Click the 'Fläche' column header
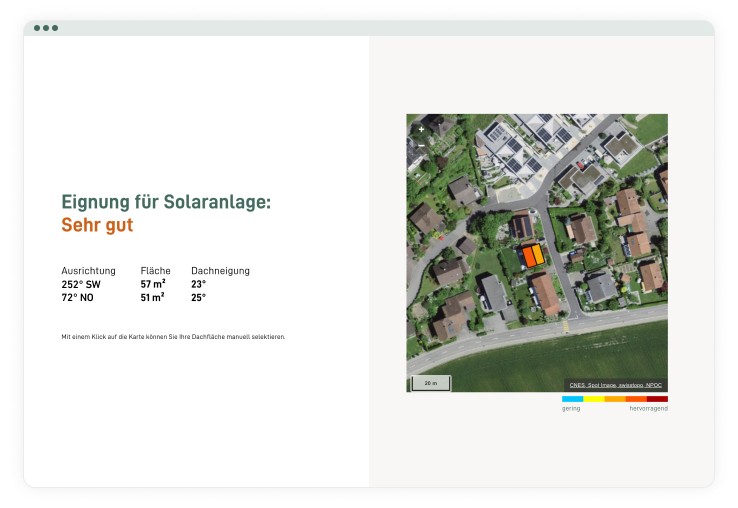738x508 pixels. 155,271
